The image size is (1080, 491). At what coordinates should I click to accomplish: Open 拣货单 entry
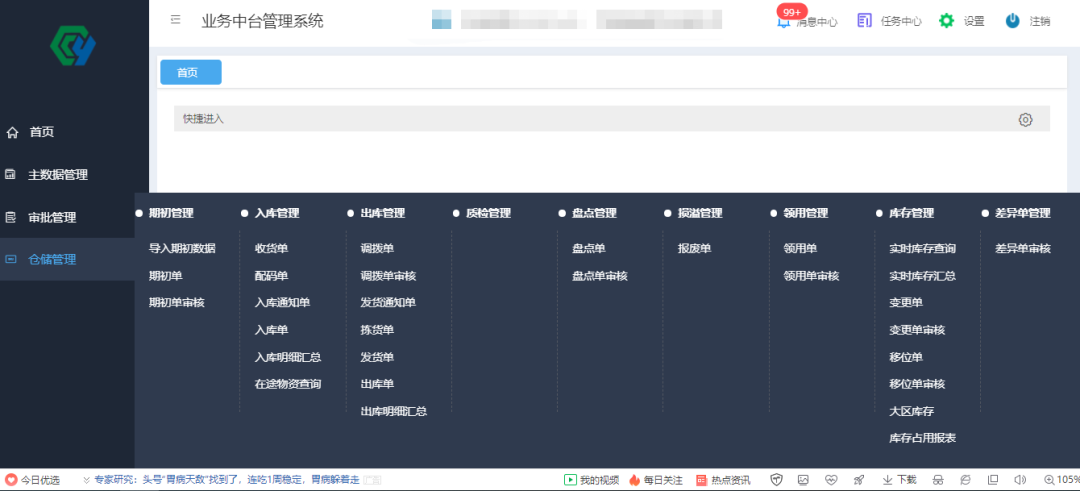377,330
